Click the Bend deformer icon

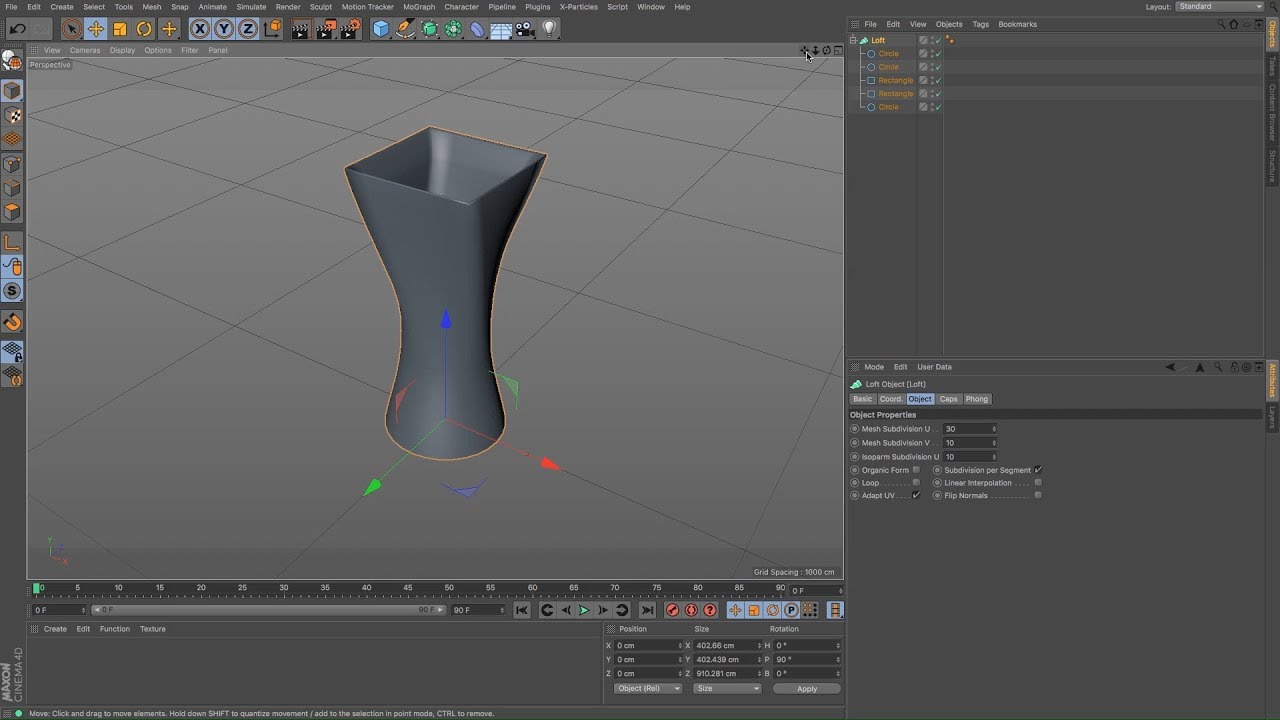pos(477,29)
